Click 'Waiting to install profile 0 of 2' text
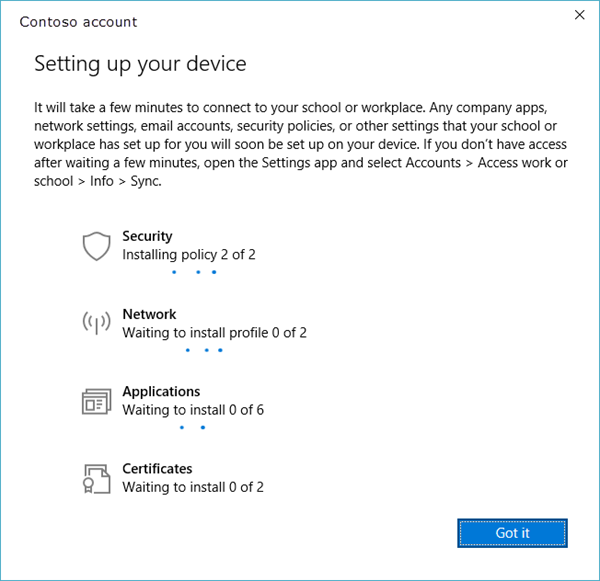The height and width of the screenshot is (581, 600). coord(214,332)
